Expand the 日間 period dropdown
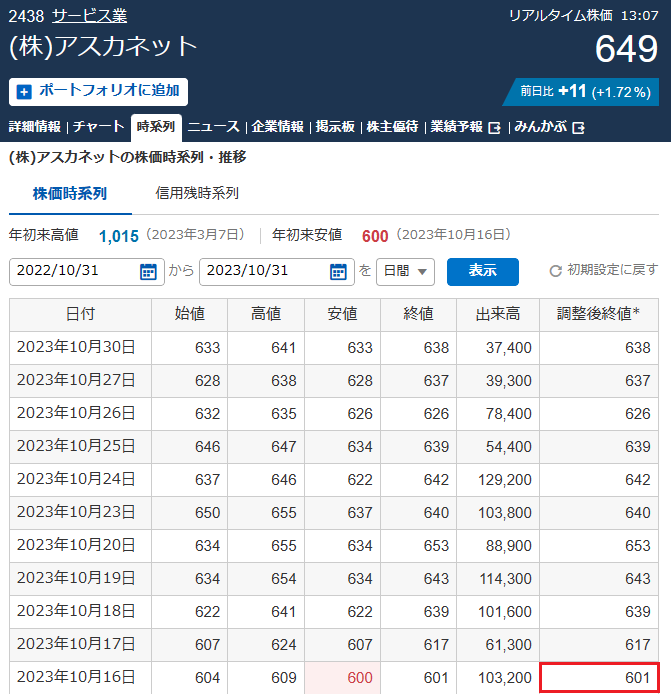Screen dimensions: 671x694 point(405,271)
